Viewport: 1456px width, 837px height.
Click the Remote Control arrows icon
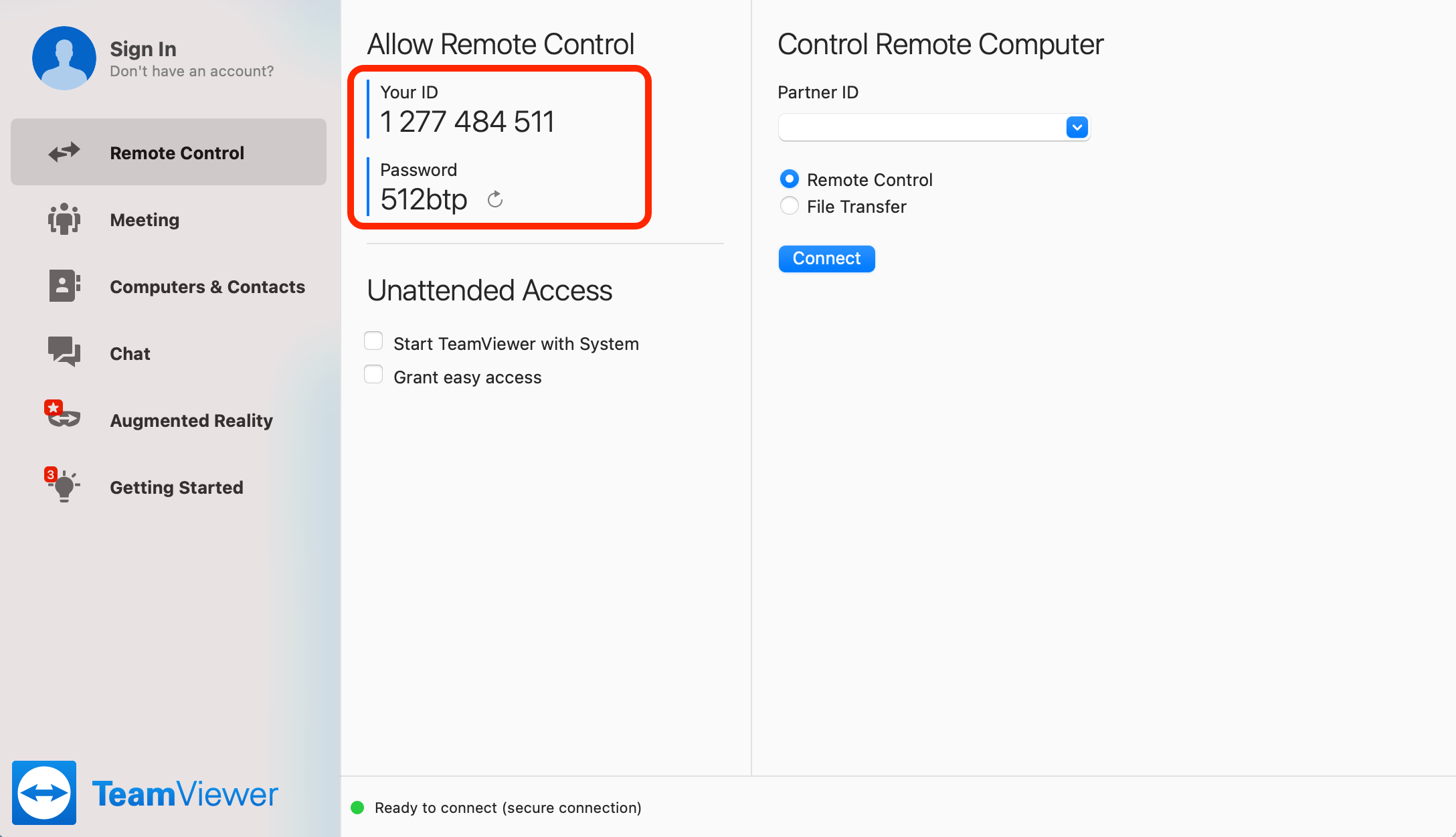pyautogui.click(x=64, y=153)
